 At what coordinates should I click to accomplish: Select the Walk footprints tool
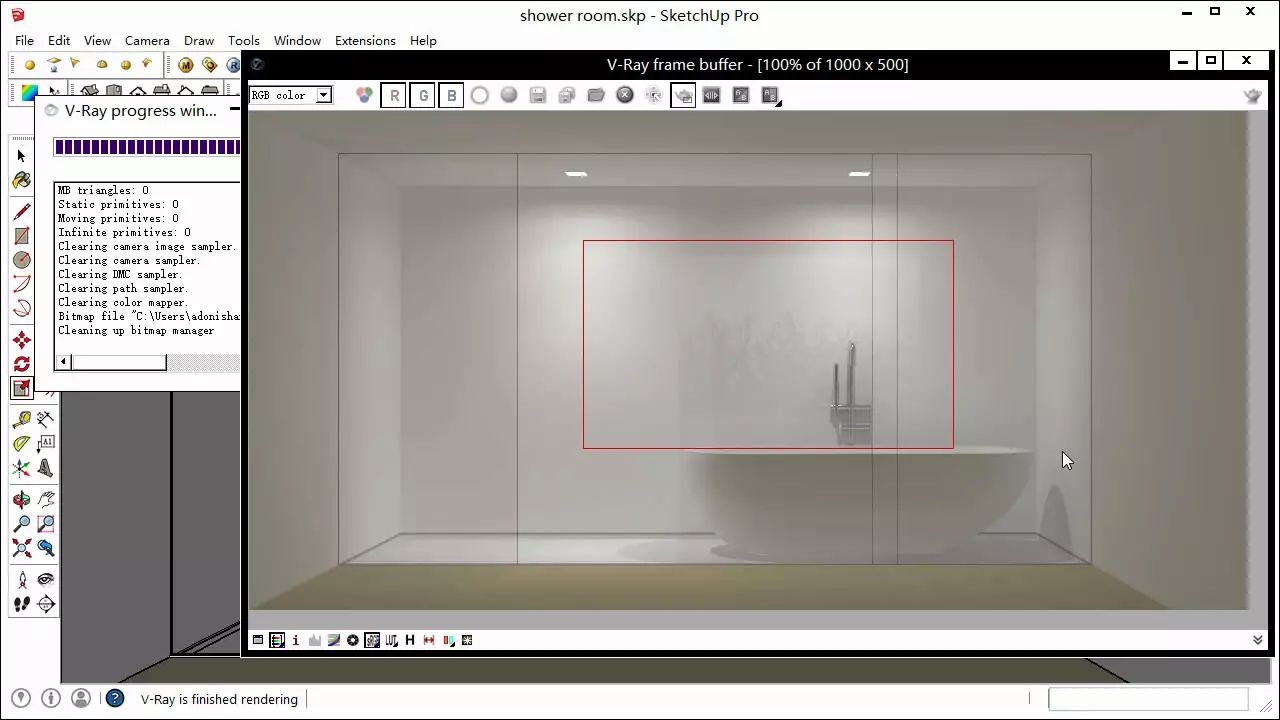pos(22,604)
